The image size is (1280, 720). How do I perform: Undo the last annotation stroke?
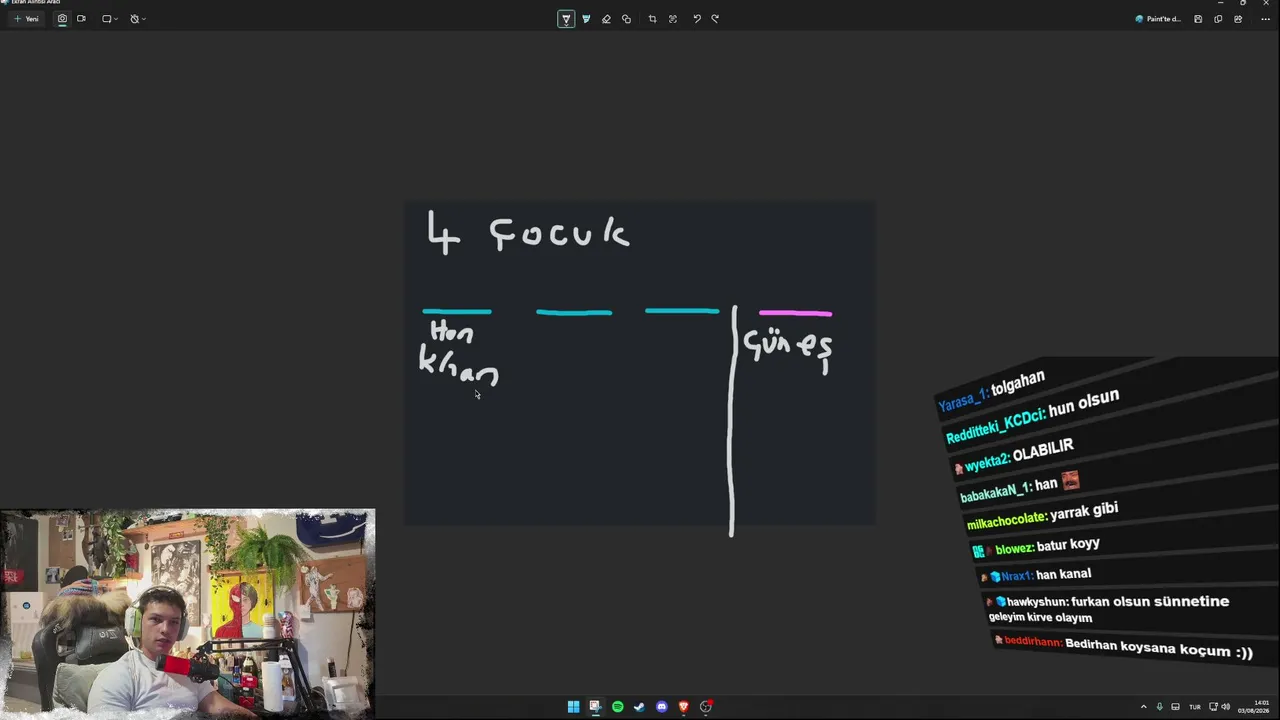click(x=697, y=19)
